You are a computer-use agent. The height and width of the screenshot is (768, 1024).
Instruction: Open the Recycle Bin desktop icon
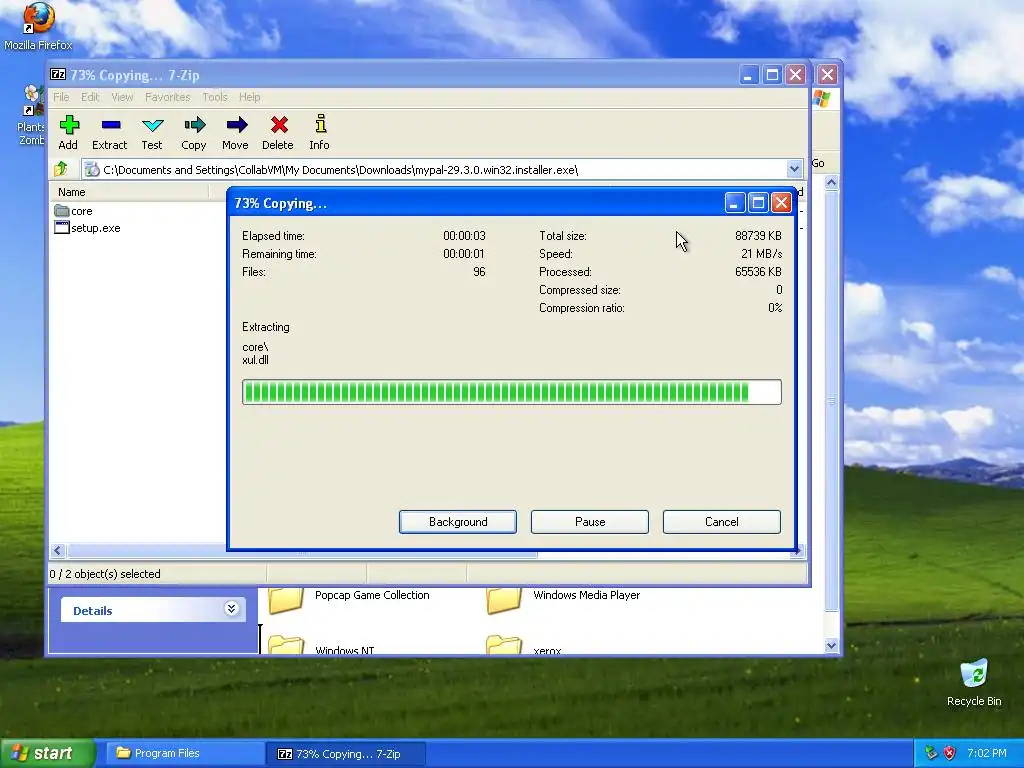tap(974, 683)
